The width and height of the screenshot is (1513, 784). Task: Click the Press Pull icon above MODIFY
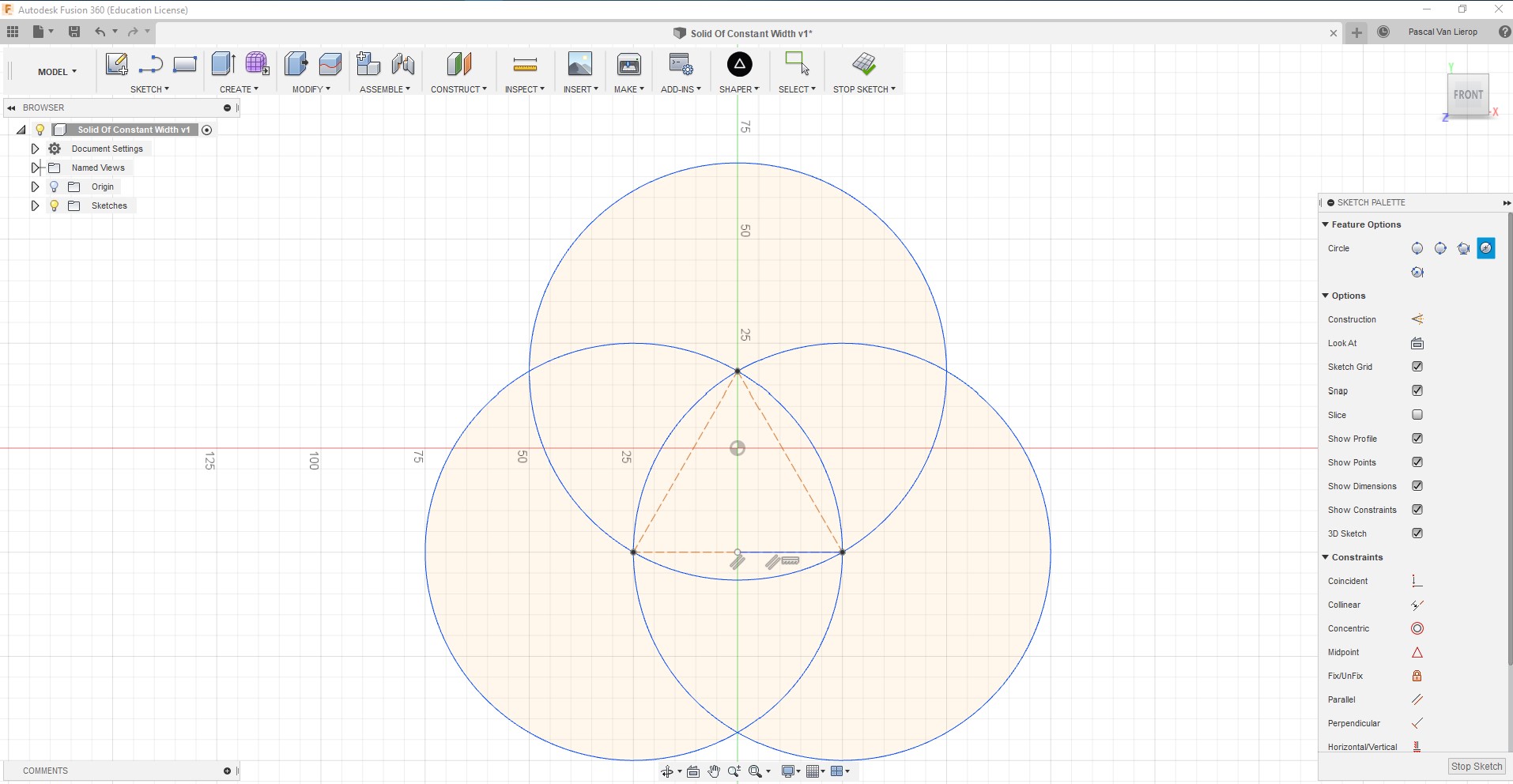point(296,64)
